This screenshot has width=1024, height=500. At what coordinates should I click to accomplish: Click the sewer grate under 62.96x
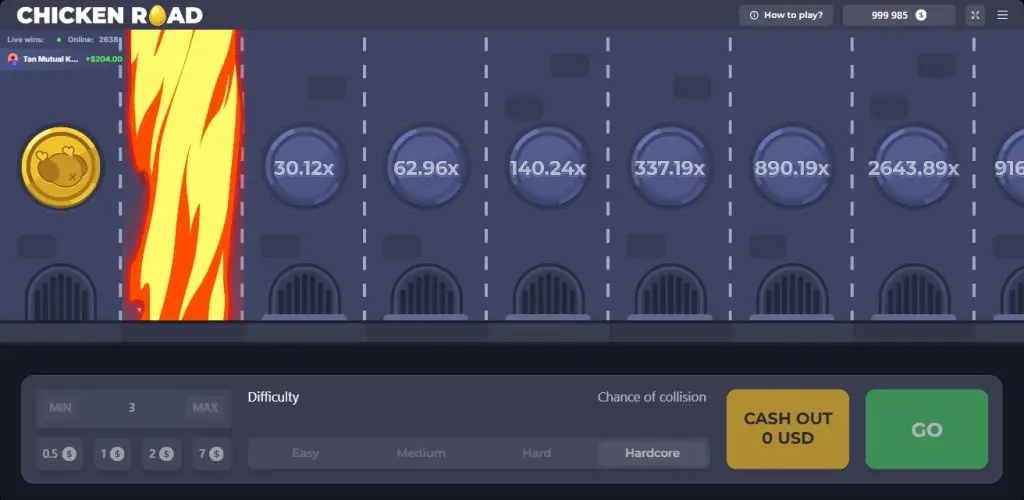click(x=426, y=292)
